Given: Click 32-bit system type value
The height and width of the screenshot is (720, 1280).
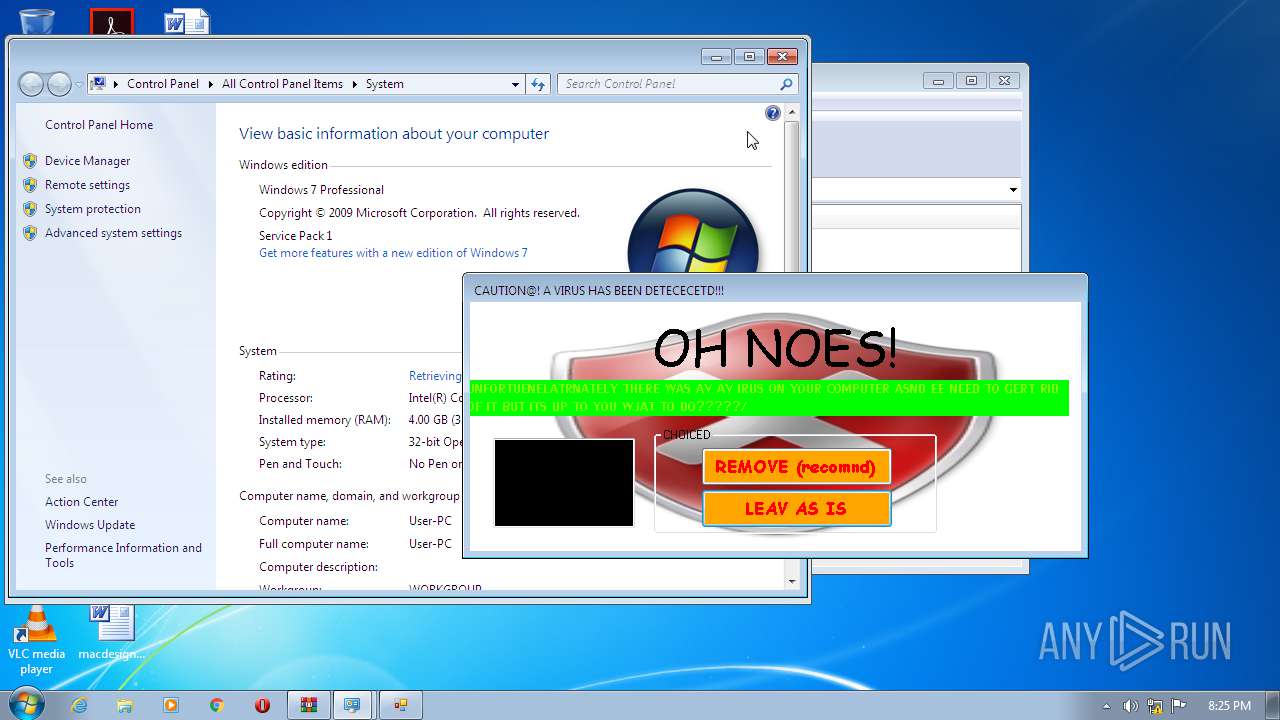Looking at the screenshot, I should tap(435, 442).
